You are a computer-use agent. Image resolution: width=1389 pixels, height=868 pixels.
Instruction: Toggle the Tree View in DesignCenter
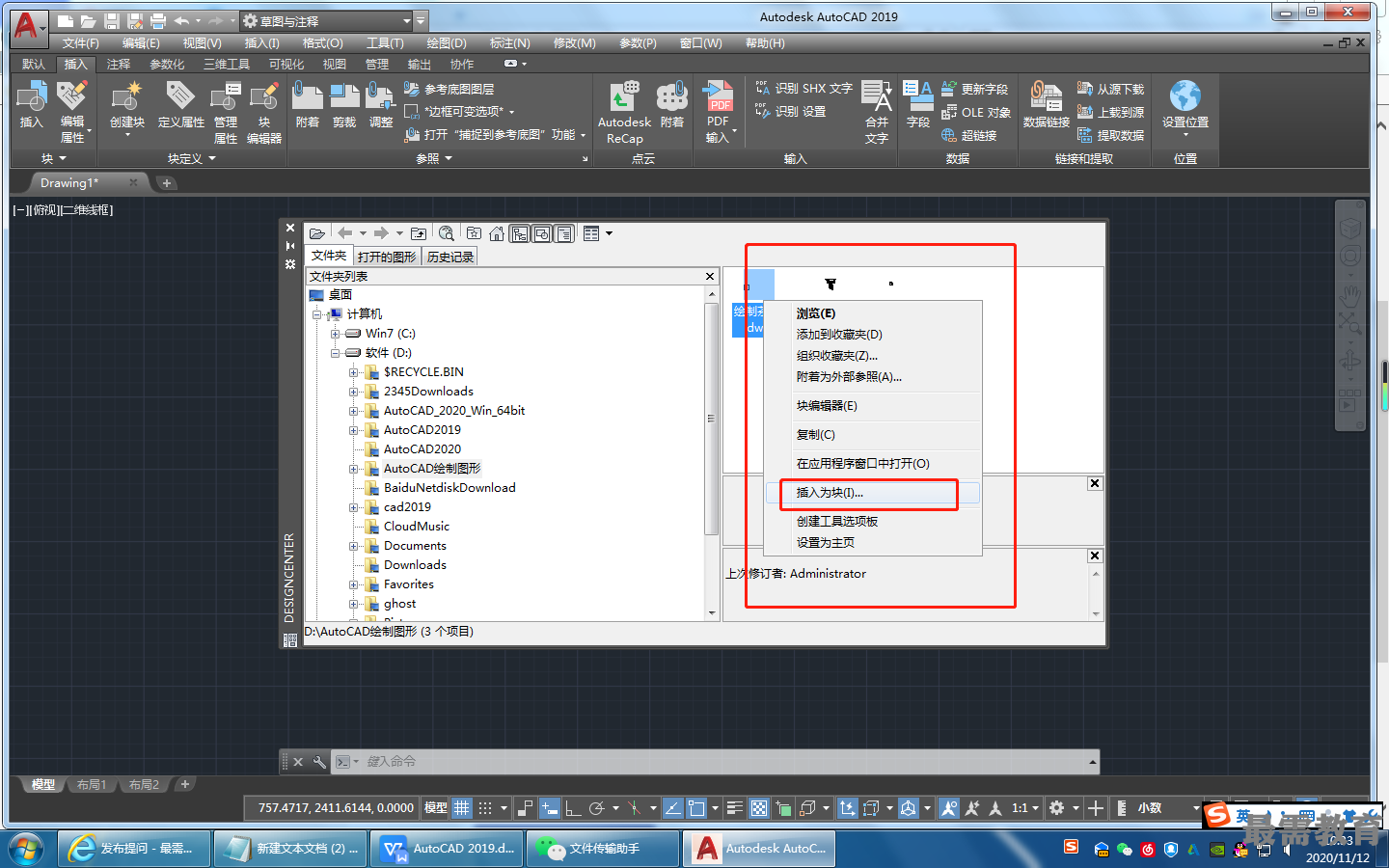520,233
